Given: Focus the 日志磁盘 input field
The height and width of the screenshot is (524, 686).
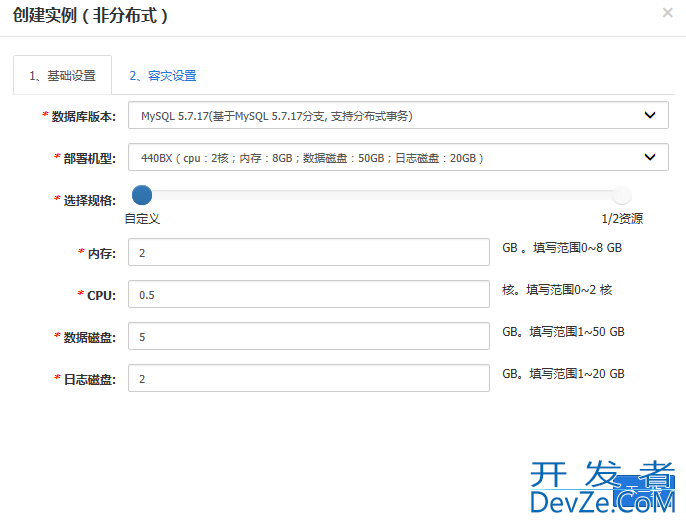Looking at the screenshot, I should pyautogui.click(x=309, y=378).
